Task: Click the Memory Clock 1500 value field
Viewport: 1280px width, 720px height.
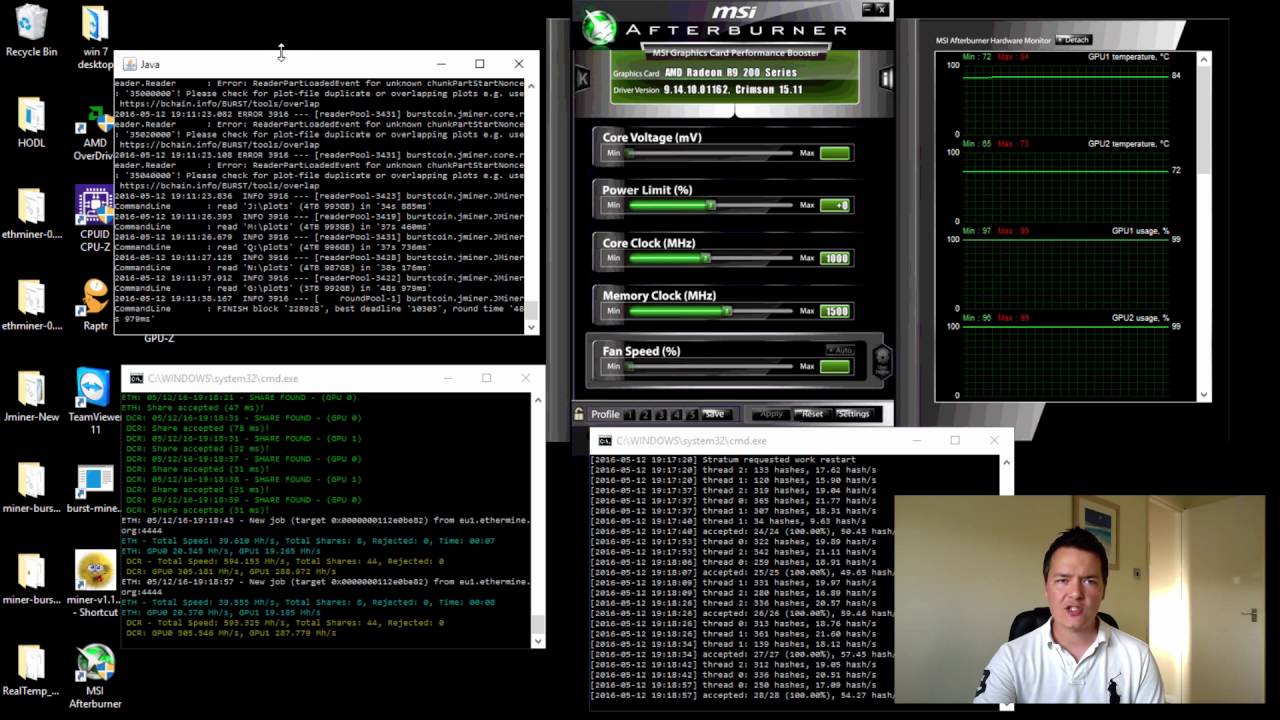Action: [835, 311]
